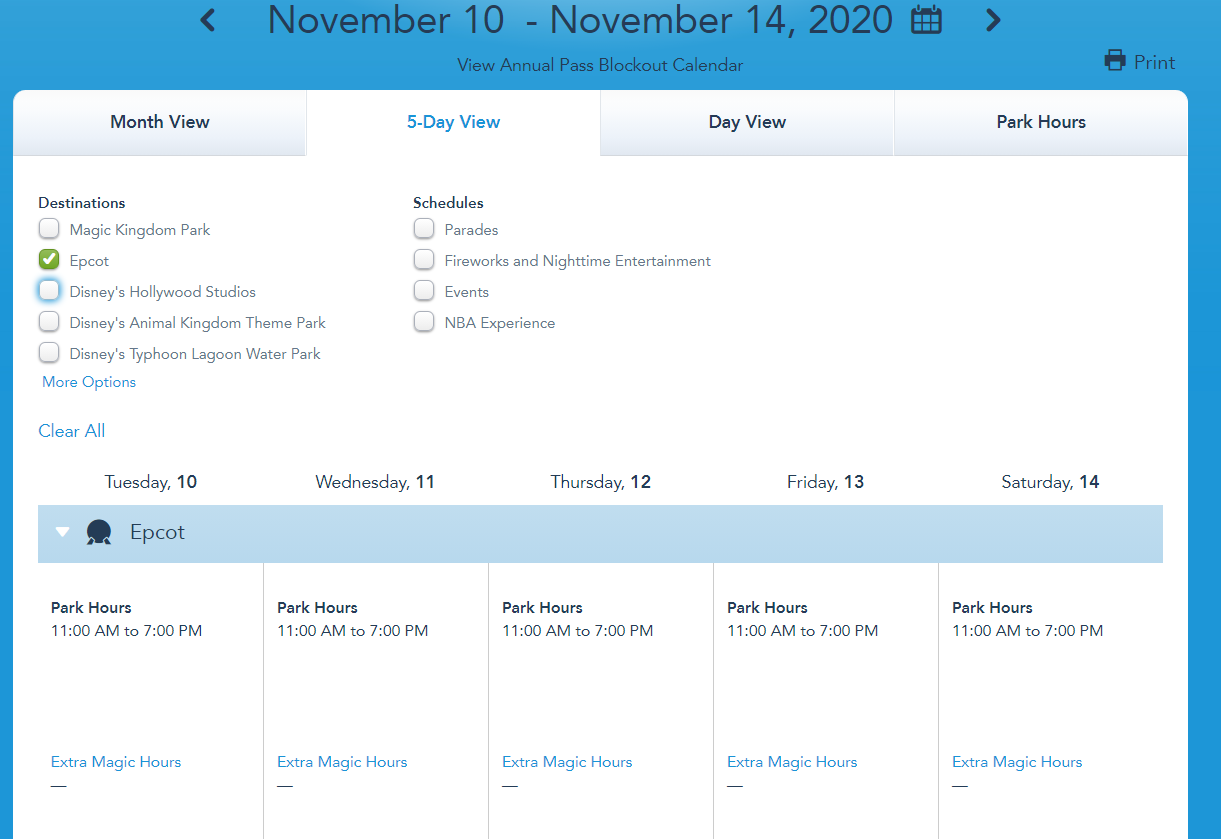Click the Clear All link
The image size is (1221, 839).
[x=71, y=431]
